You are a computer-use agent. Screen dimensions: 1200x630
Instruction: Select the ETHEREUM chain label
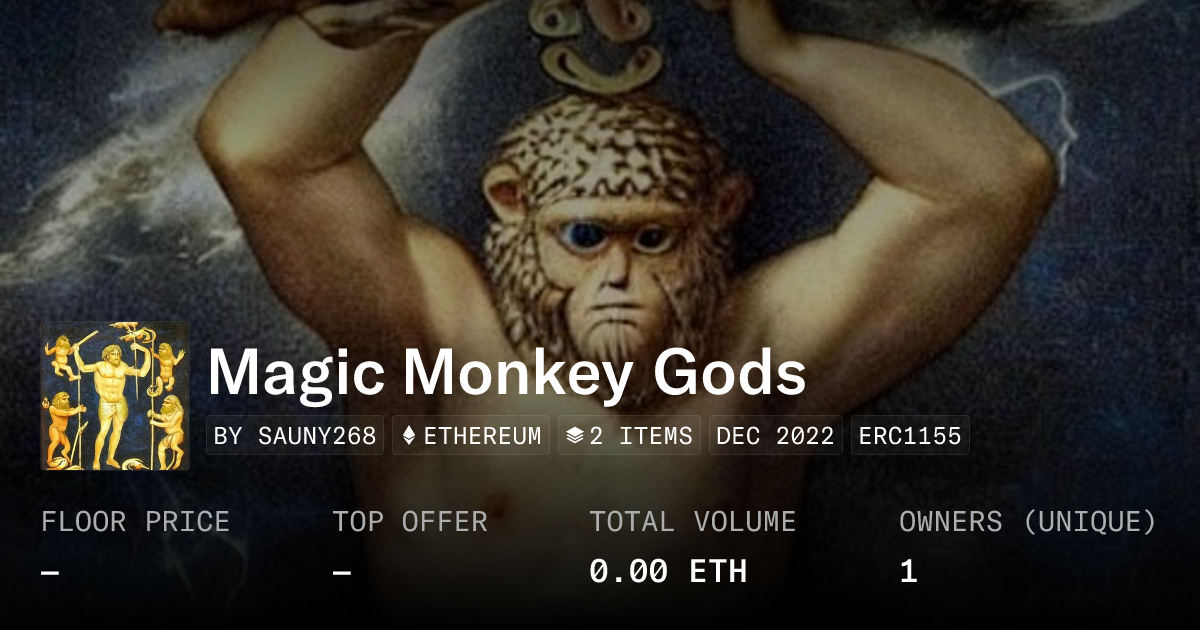pyautogui.click(x=482, y=436)
